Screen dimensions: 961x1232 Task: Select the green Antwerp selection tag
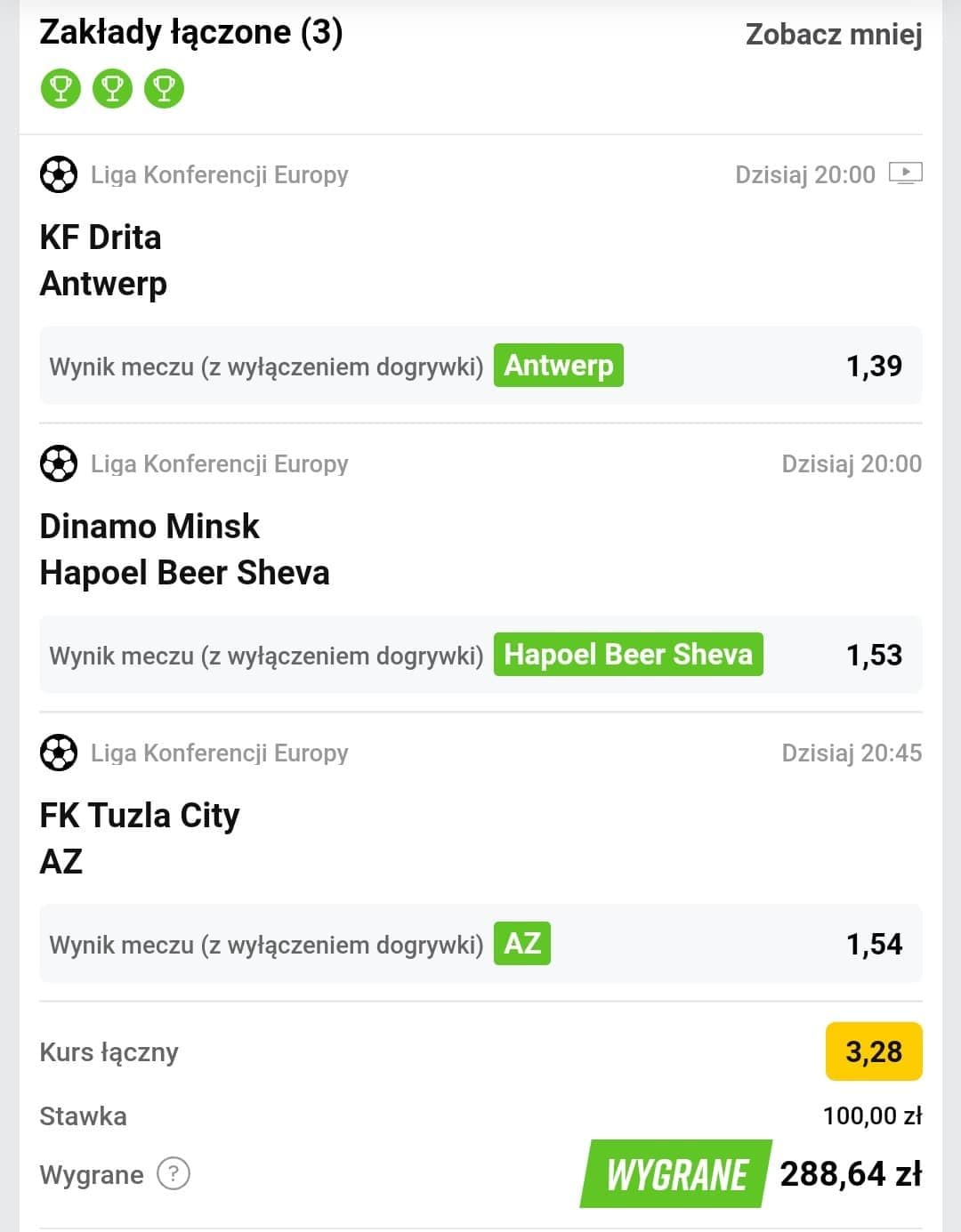(x=559, y=366)
